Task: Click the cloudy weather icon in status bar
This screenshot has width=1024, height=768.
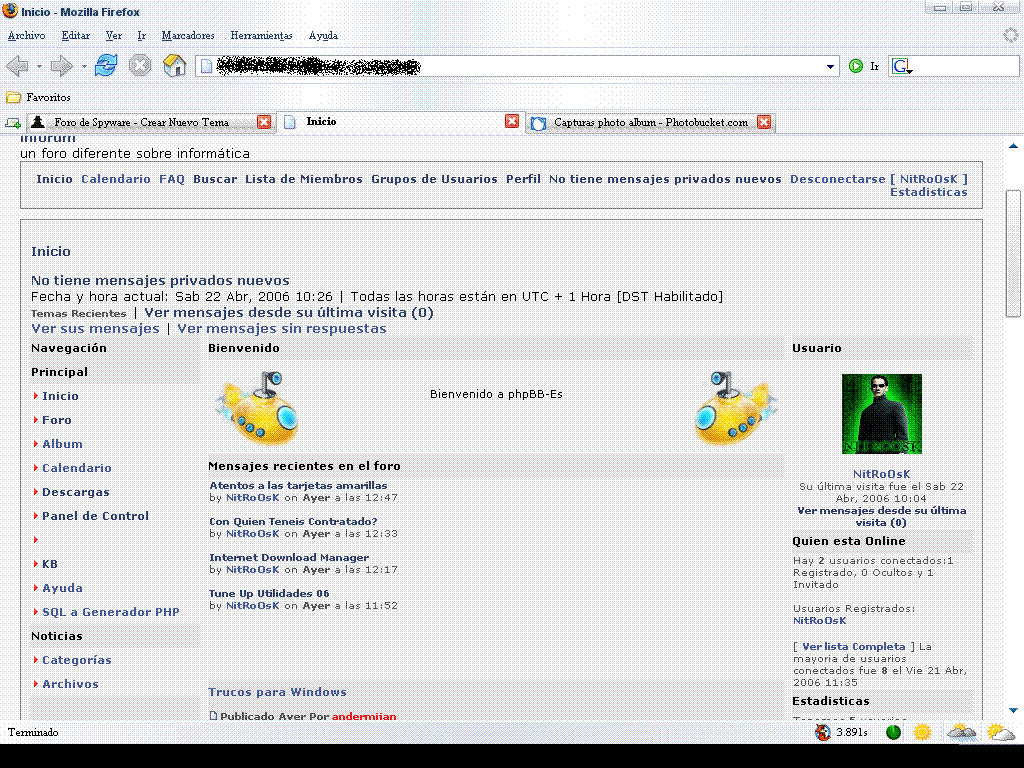Action: point(961,732)
